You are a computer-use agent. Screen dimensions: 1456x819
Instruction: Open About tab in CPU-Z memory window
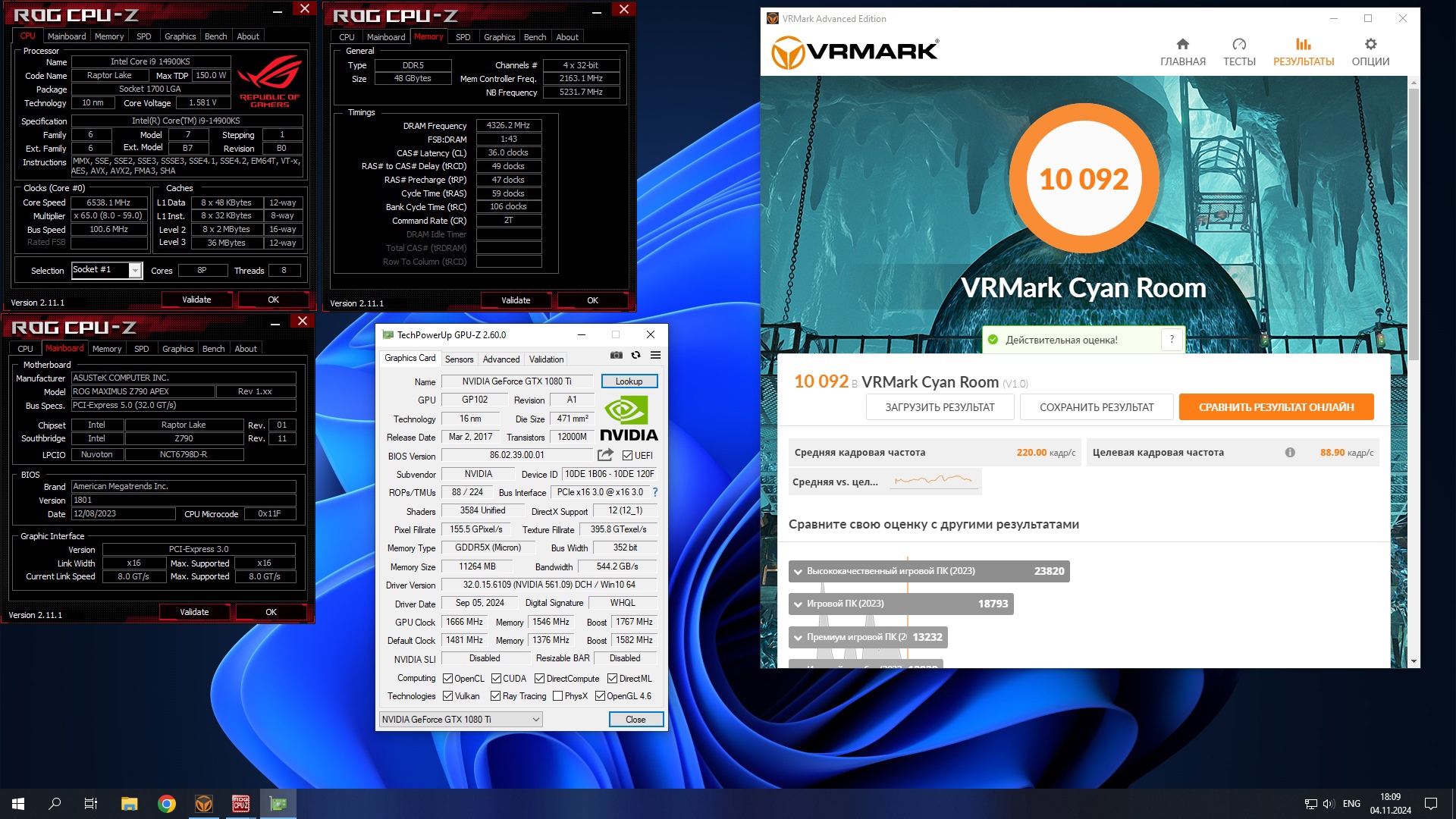566,37
